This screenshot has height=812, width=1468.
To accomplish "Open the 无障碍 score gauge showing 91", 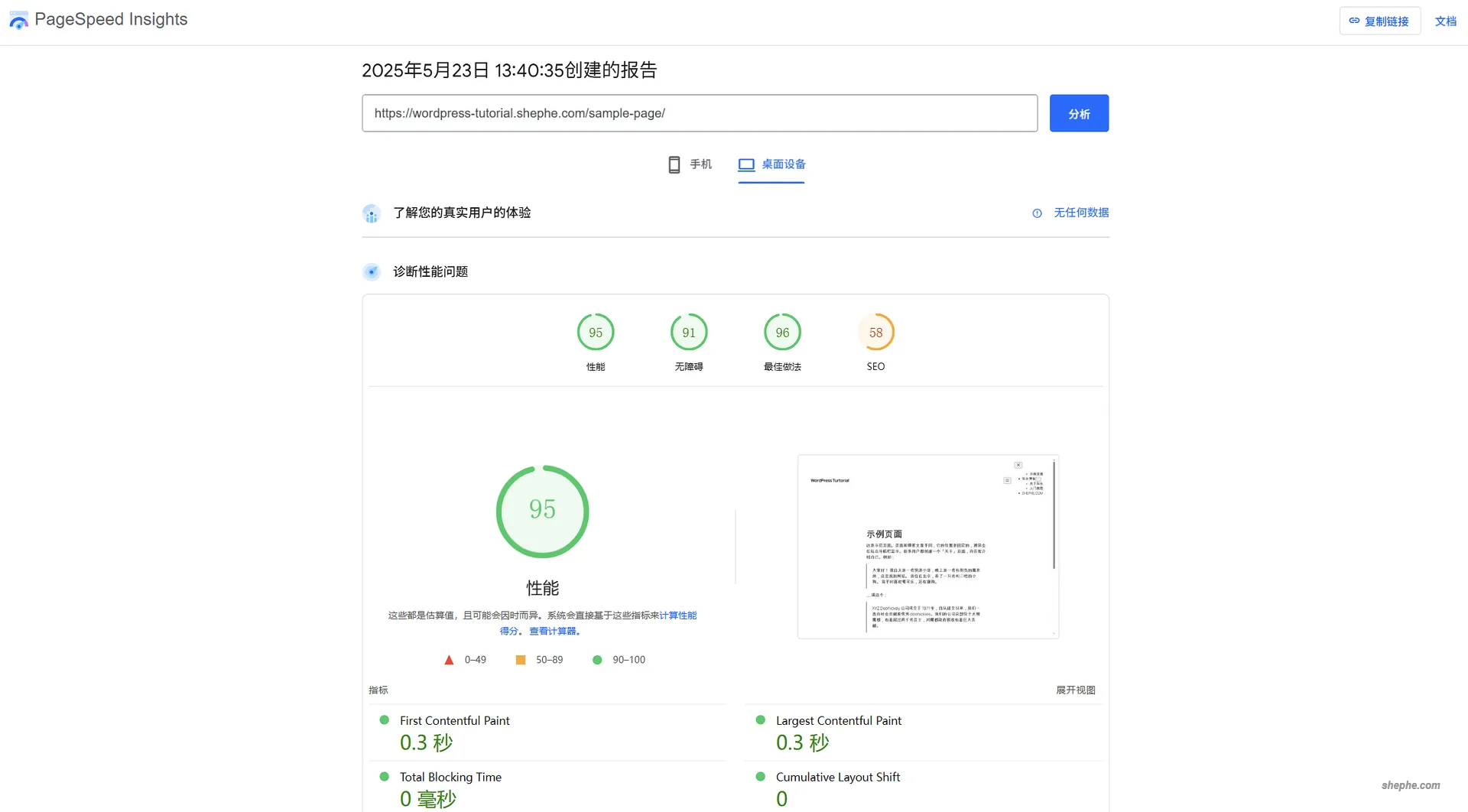I will point(689,332).
